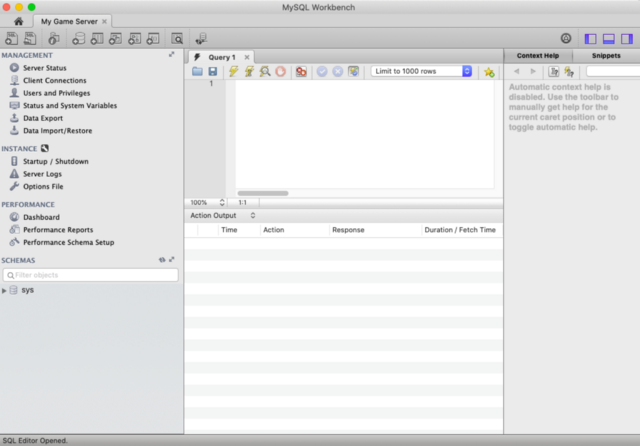Viewport: 640px width, 446px height.
Task: Create a new function icon
Action: 153,38
